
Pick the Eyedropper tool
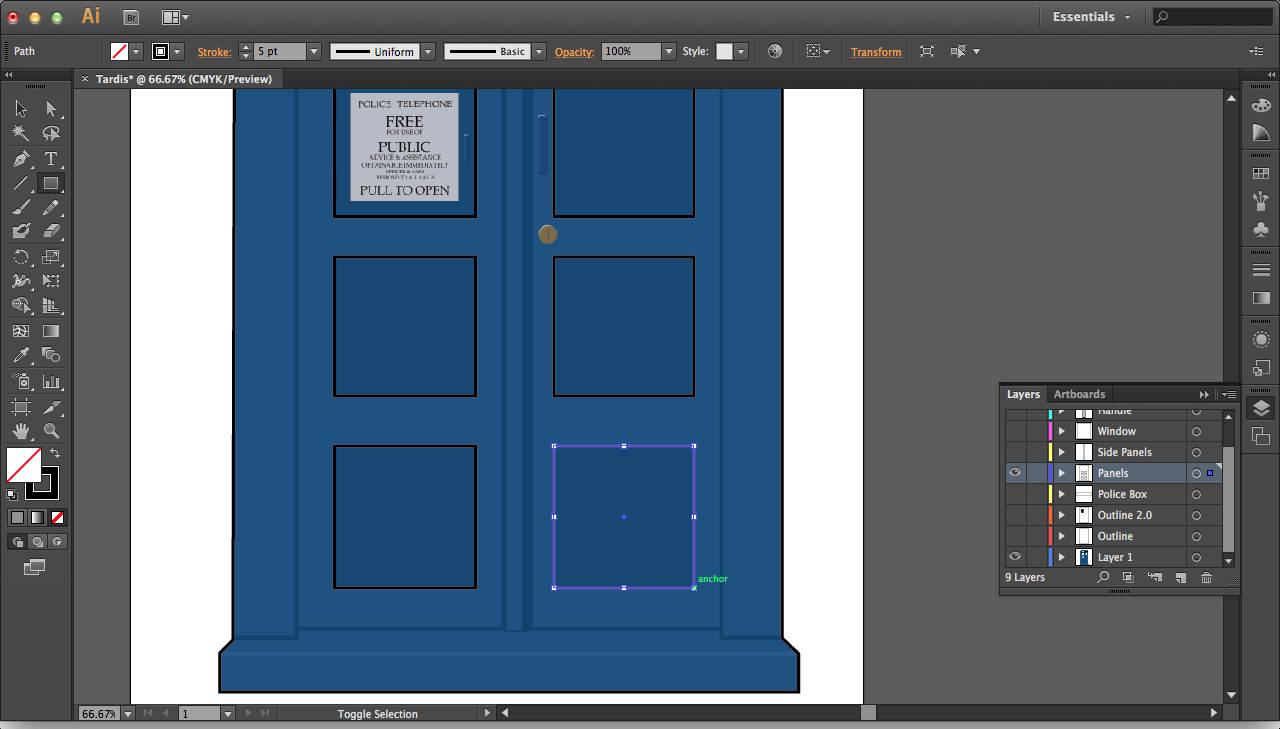click(x=21, y=355)
